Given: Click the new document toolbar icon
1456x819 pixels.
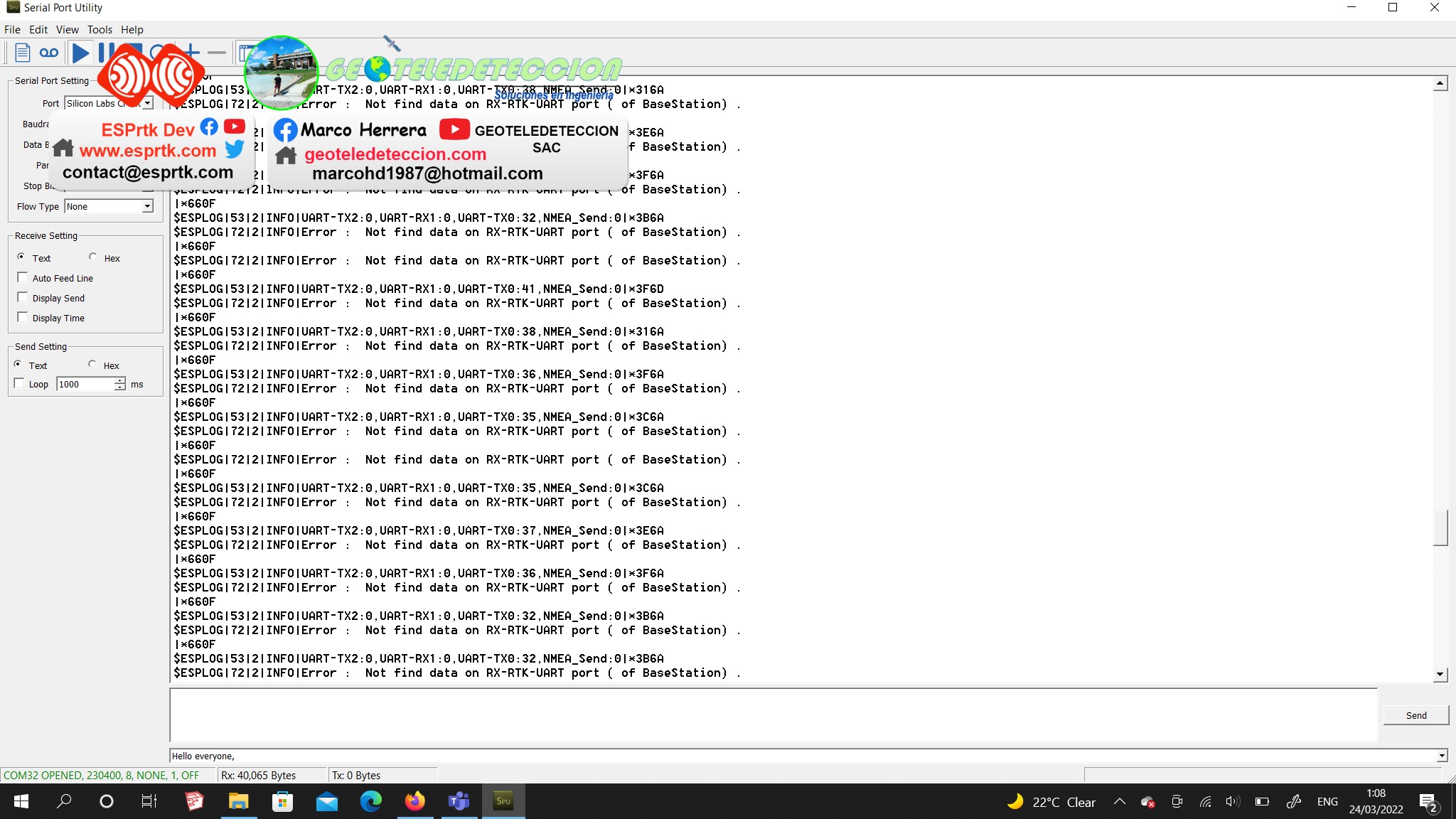Looking at the screenshot, I should [x=22, y=53].
